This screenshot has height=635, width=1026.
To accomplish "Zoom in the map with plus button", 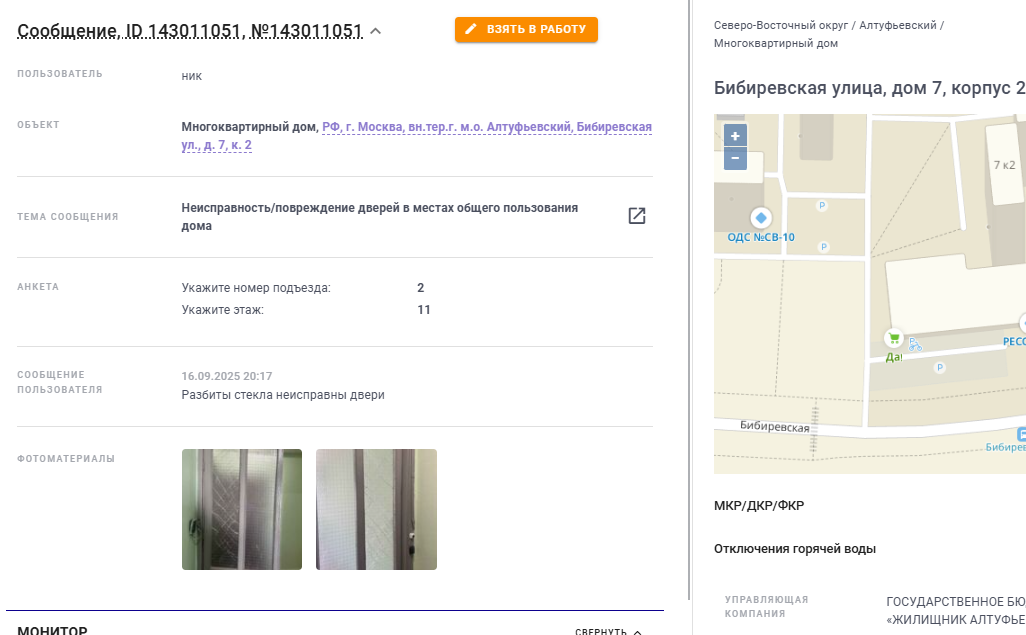I will tap(735, 136).
